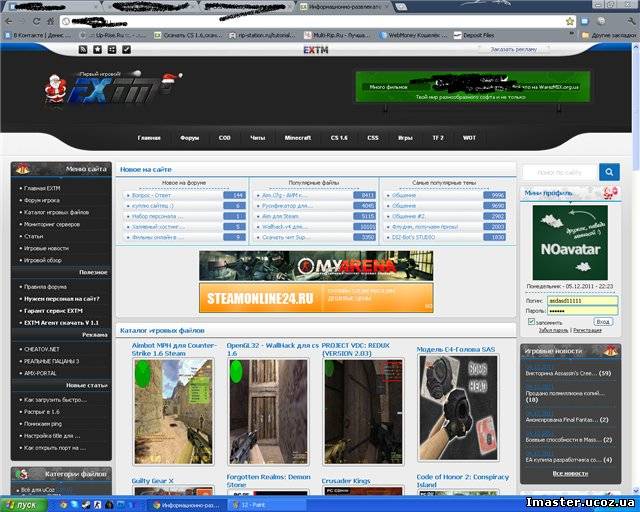Viewport: 640px width, 512px height.
Task: Click the Логин username field
Action: [x=582, y=301]
